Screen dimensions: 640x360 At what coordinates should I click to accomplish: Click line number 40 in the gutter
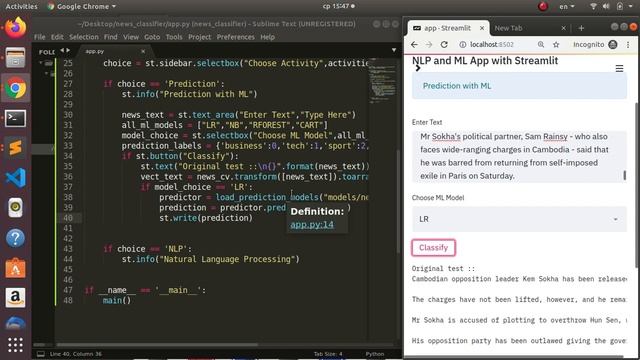68,218
